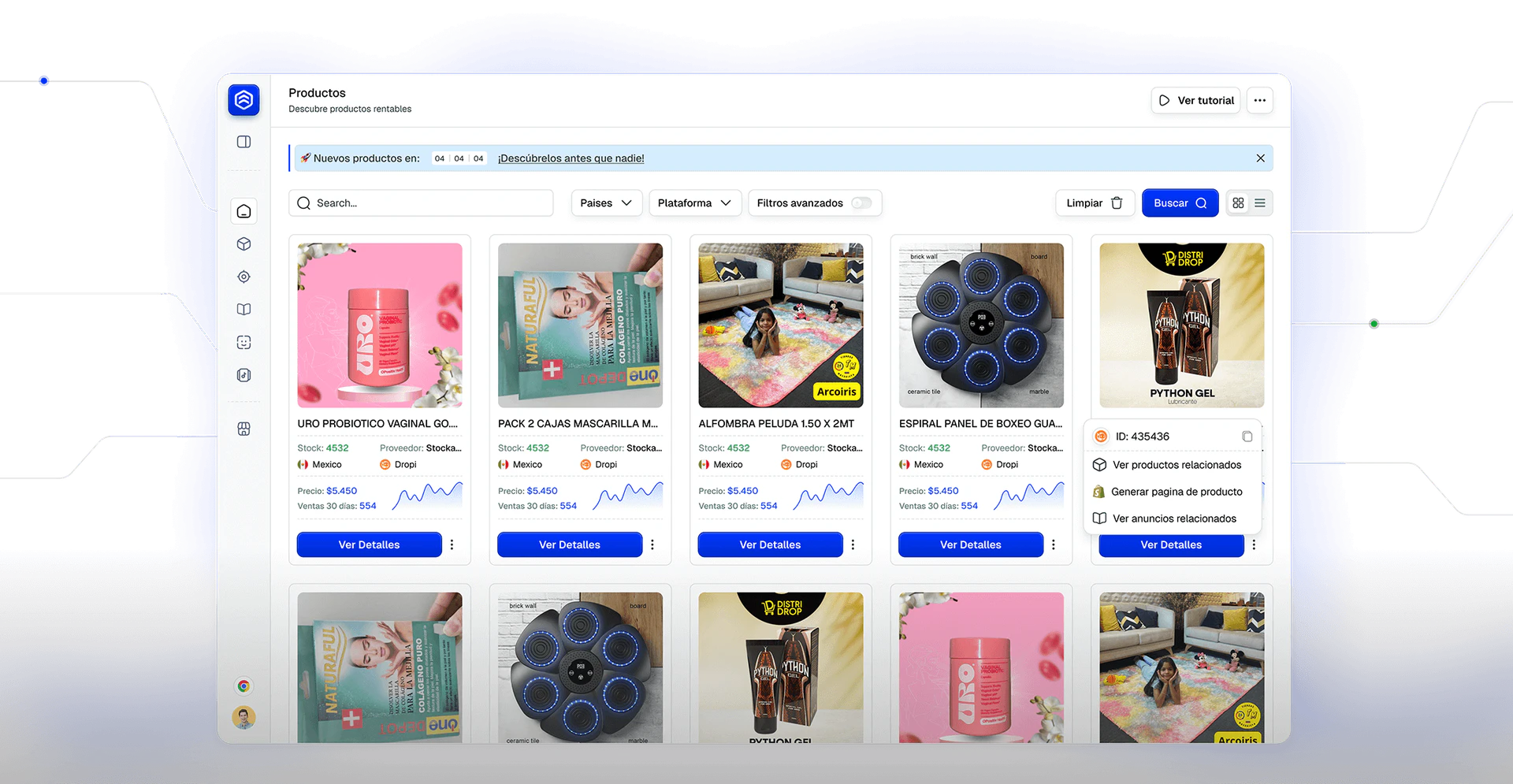Click the "¡Descúbrelos antes que nadie!" link

pos(571,158)
